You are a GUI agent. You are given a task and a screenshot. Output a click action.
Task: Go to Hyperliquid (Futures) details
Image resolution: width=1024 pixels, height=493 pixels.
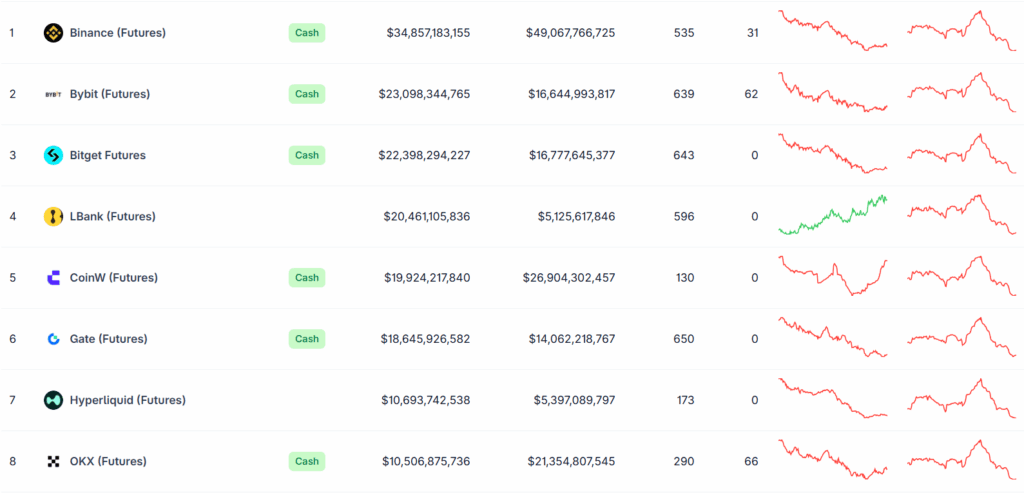click(127, 400)
